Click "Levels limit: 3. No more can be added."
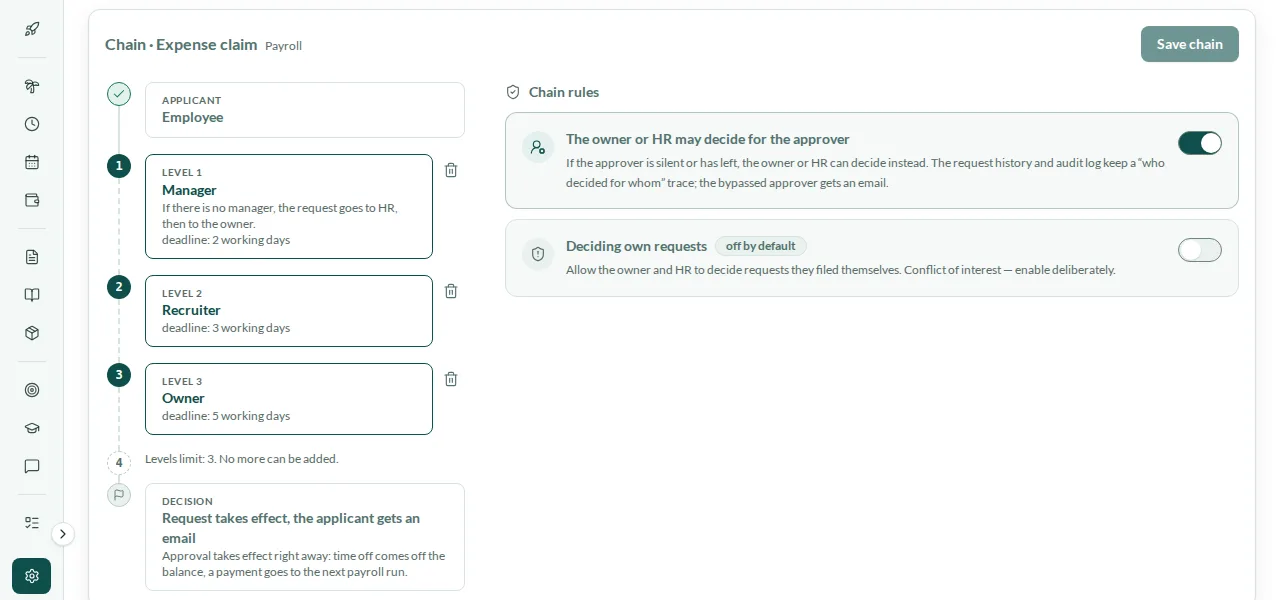The image size is (1280, 600). pos(242,459)
